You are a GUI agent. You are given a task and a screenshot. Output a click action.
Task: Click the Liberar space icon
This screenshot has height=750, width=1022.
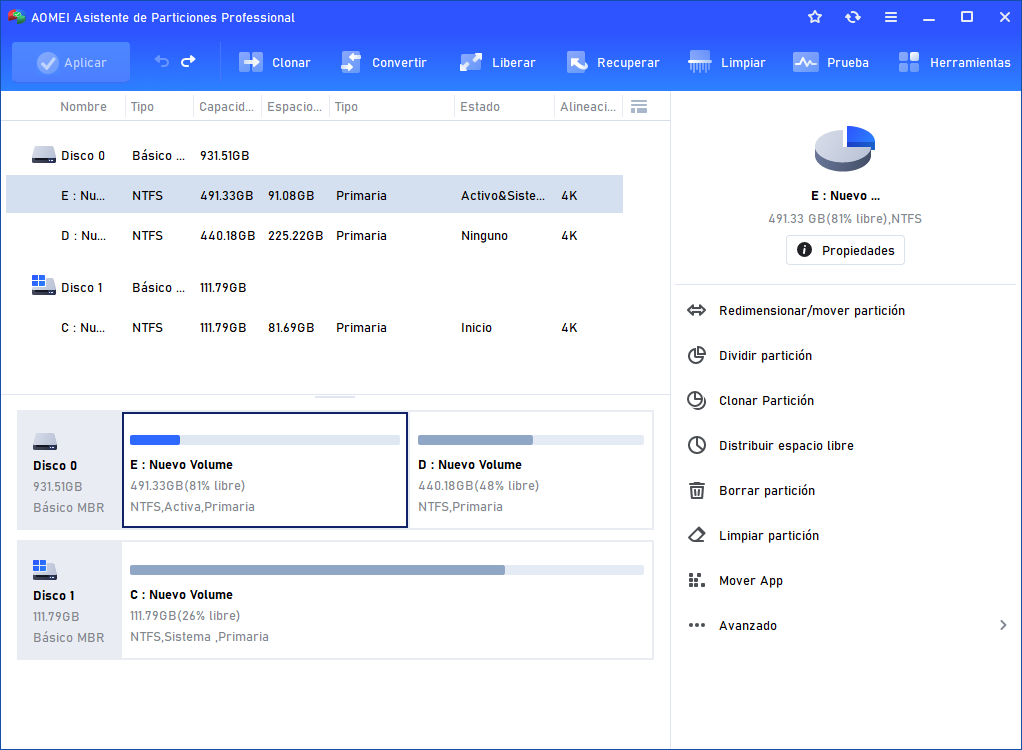[x=471, y=62]
